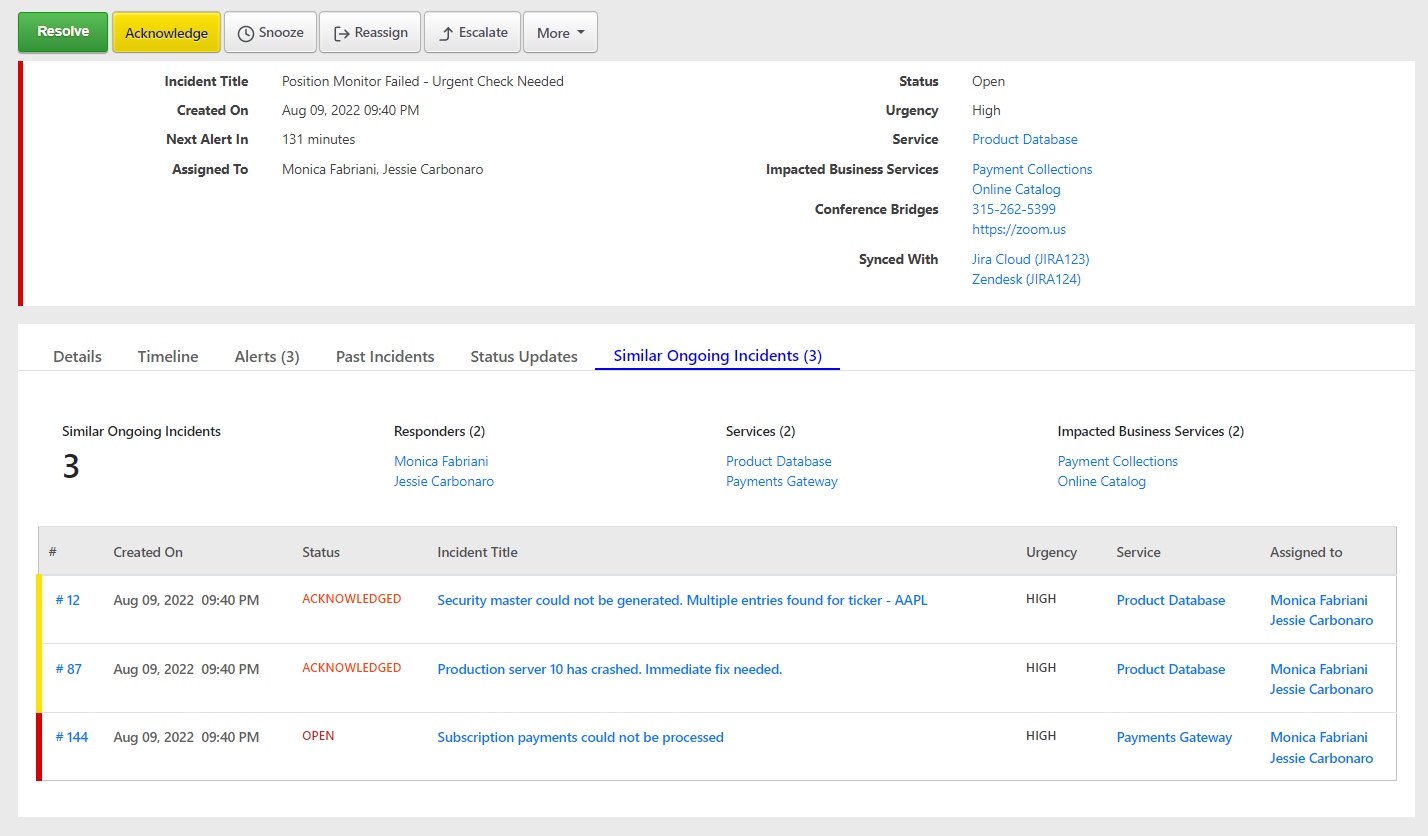Open Online Catalog in incident header

tap(1016, 189)
